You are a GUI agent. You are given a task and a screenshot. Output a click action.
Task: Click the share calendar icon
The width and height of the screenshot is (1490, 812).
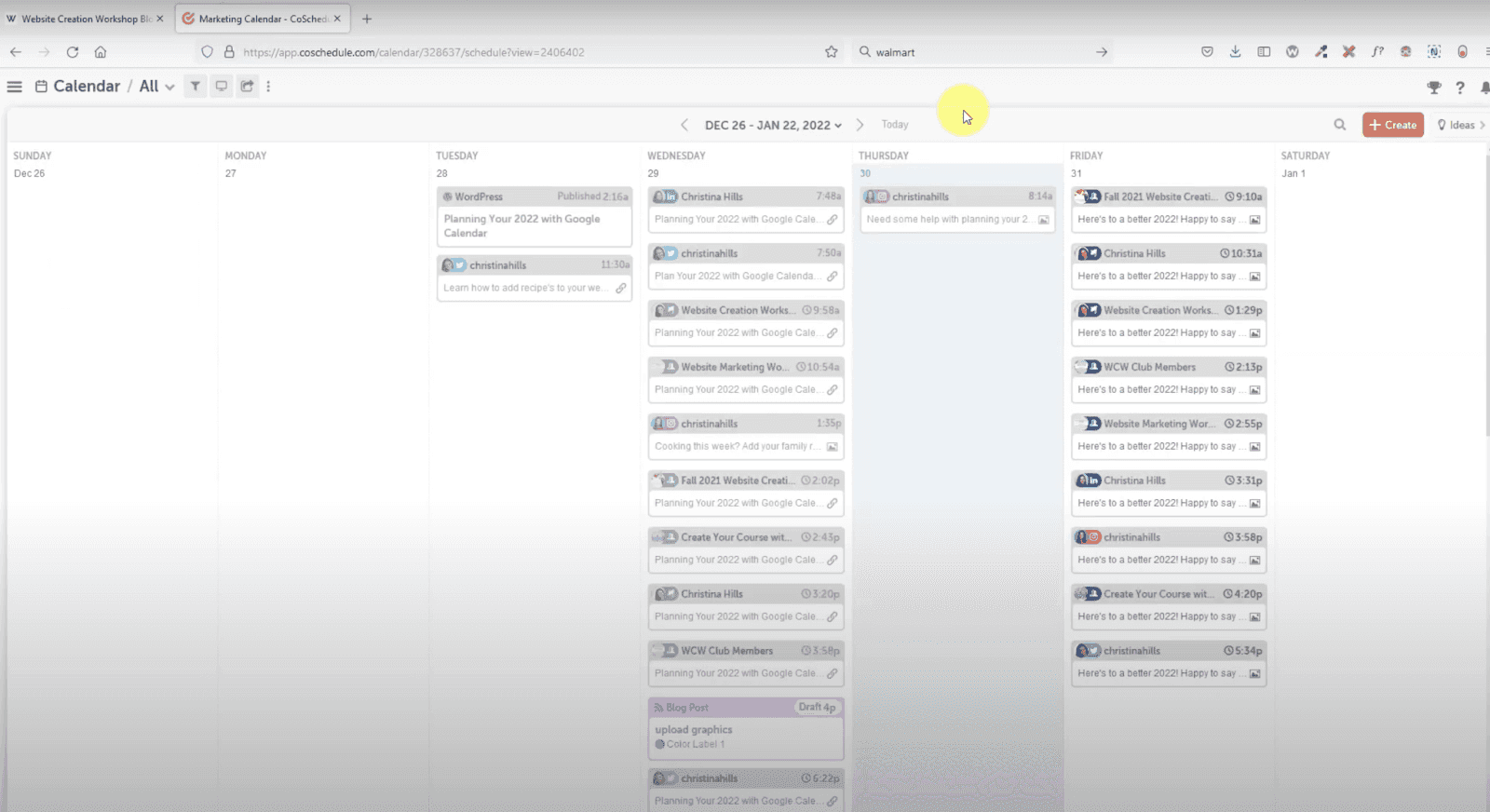(247, 86)
